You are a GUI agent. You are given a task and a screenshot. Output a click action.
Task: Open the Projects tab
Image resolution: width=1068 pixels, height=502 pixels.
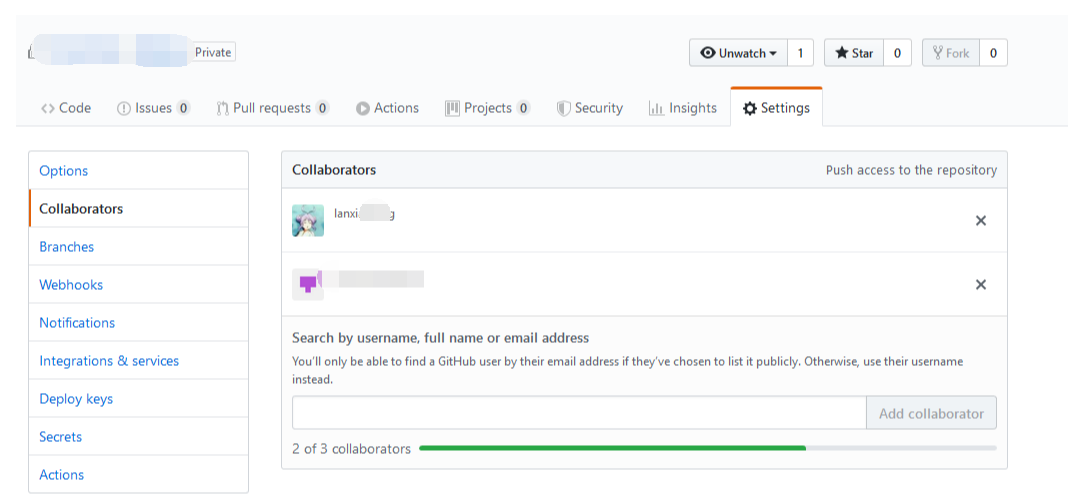point(488,108)
